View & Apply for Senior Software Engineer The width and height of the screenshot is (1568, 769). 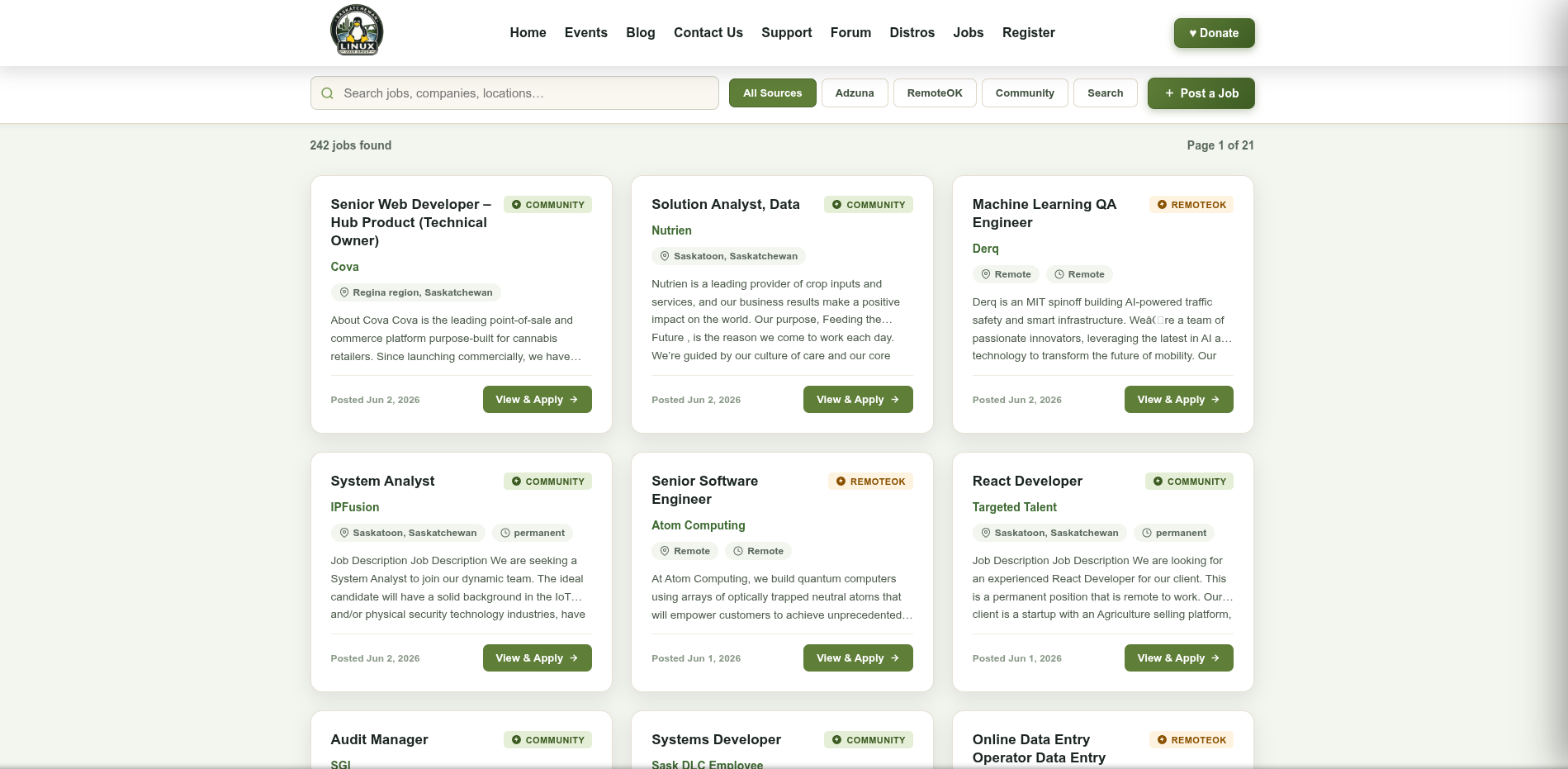coord(858,658)
